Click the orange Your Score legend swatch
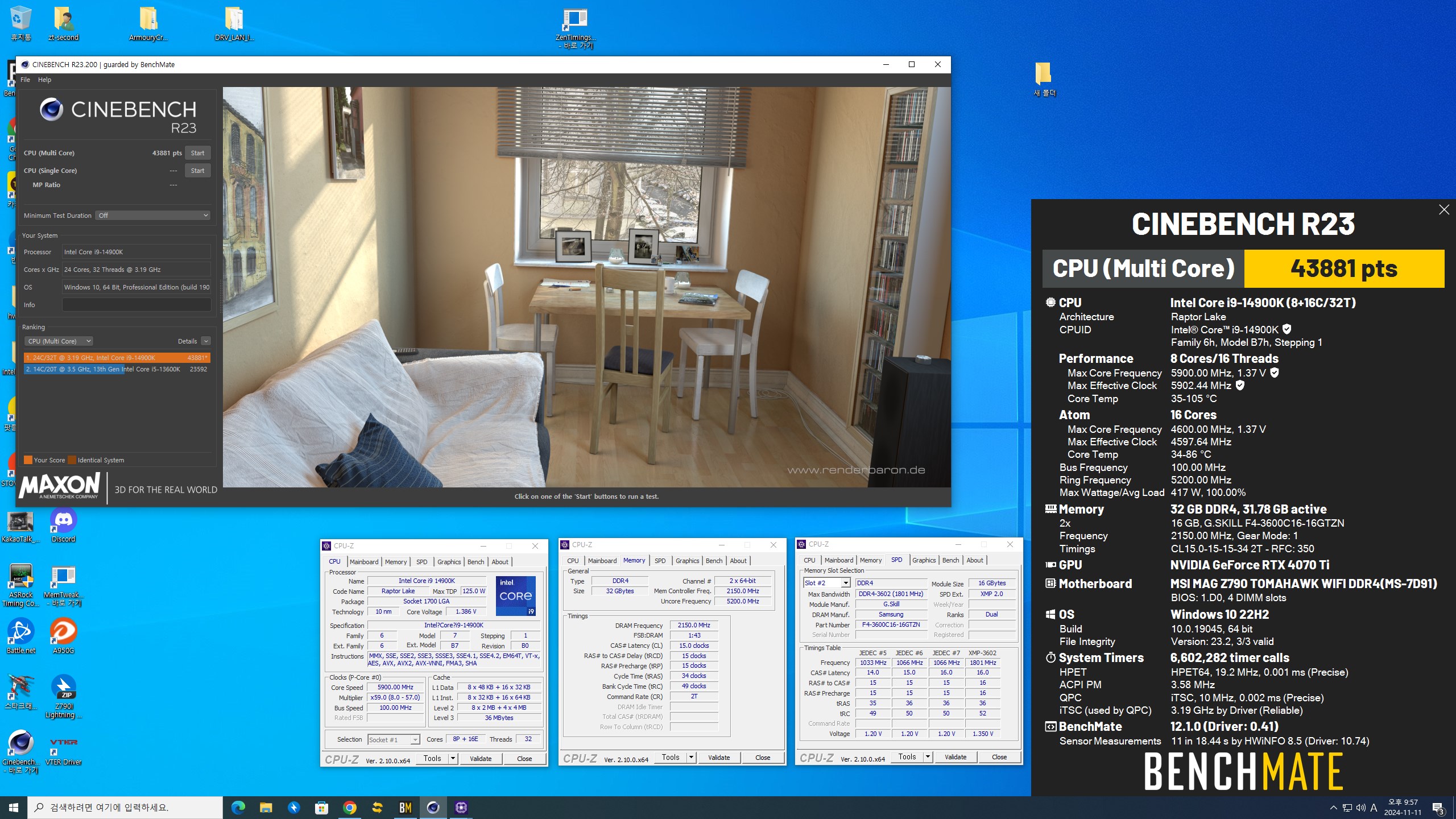1456x819 pixels. (28, 460)
